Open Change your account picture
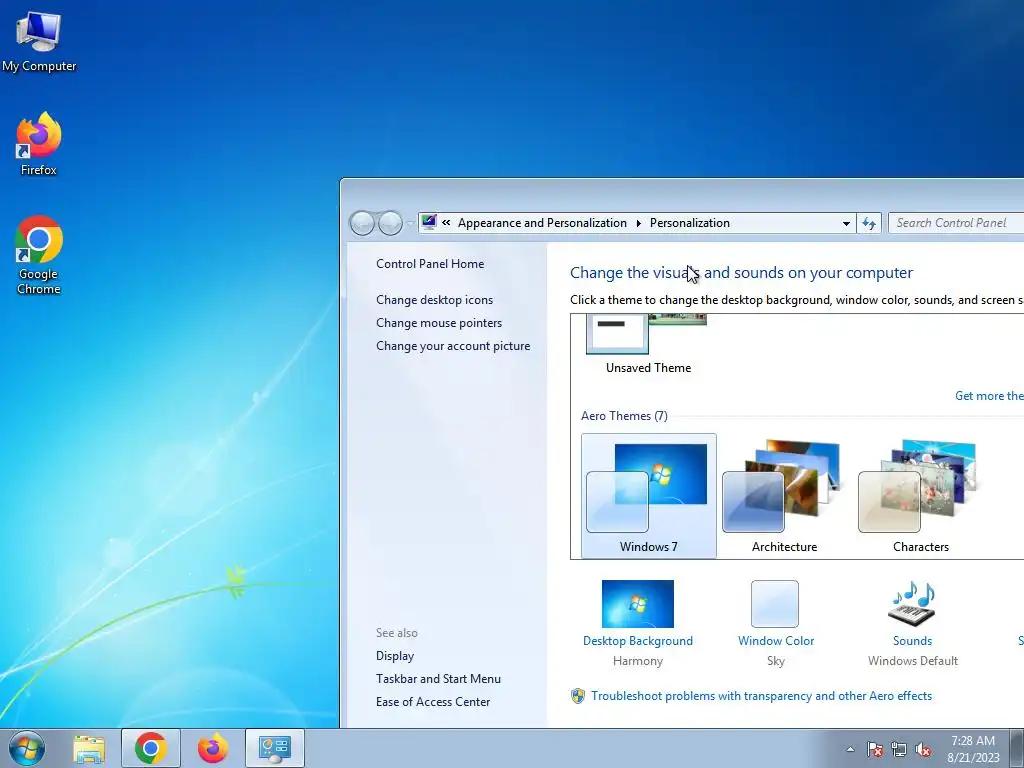Viewport: 1024px width, 768px height. point(453,345)
